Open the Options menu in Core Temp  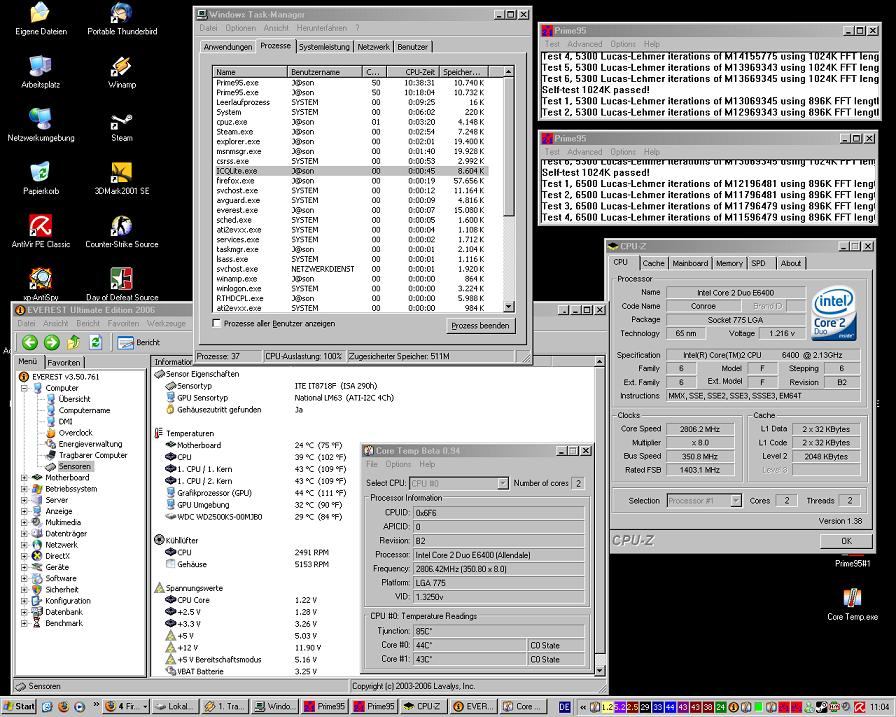point(398,464)
